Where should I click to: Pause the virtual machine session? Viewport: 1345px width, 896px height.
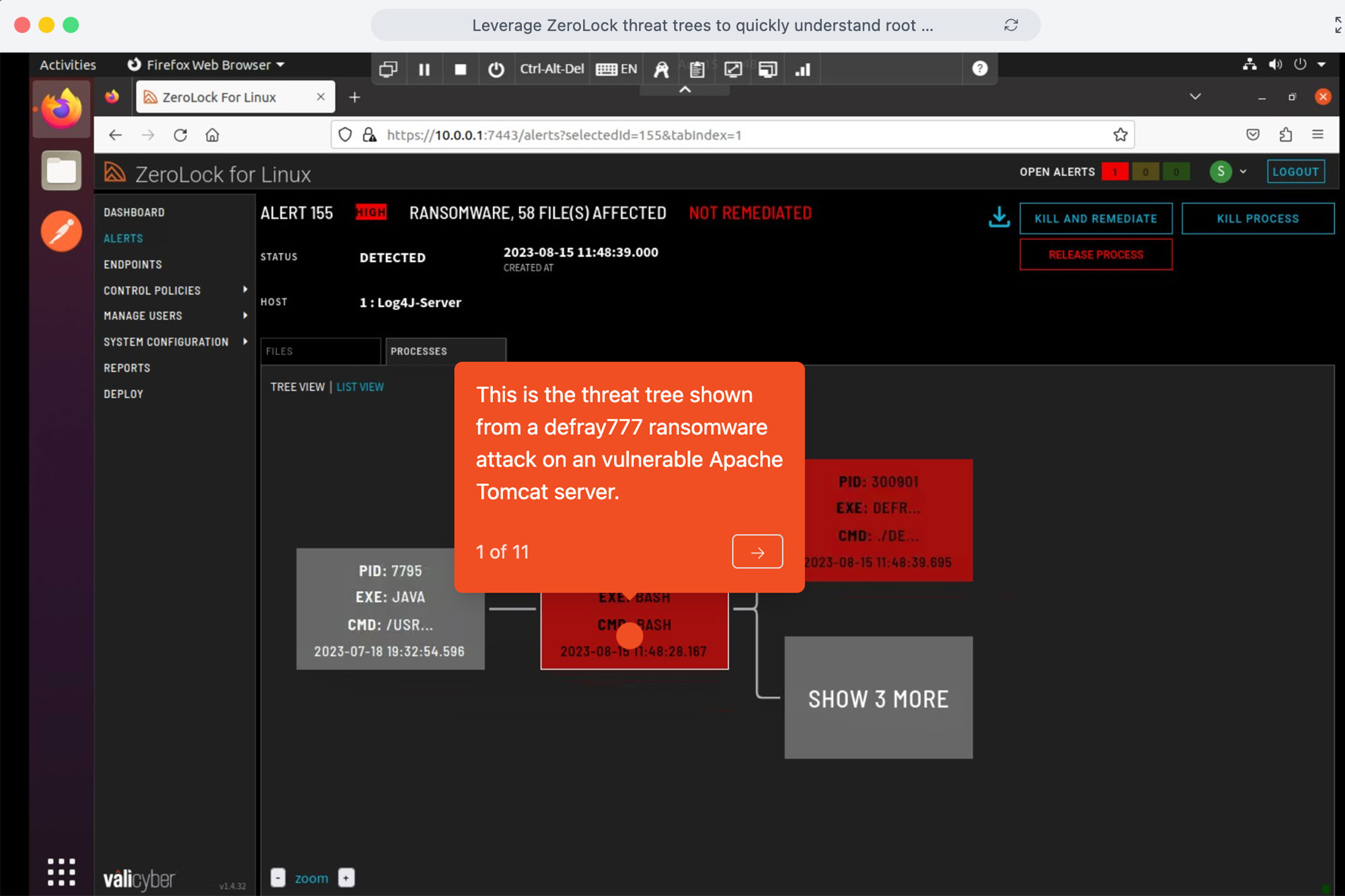tap(424, 68)
